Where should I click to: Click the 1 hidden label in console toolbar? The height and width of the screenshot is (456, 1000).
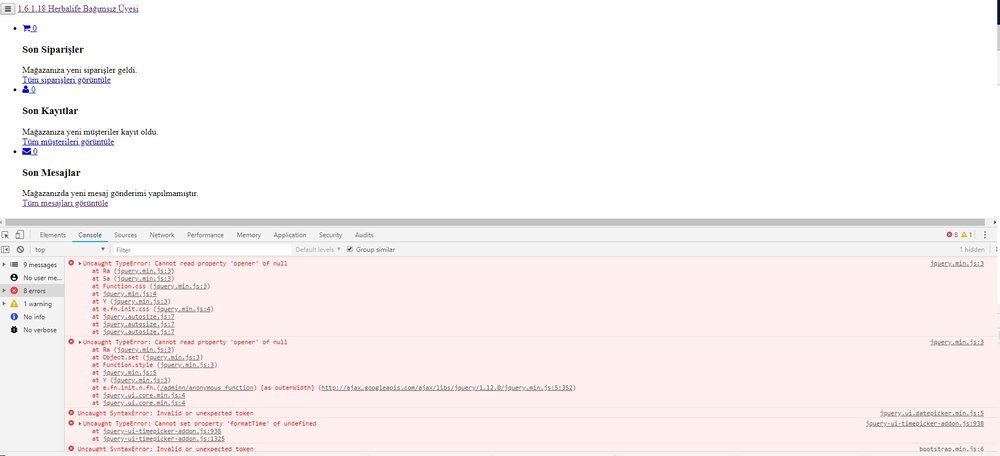pos(972,250)
